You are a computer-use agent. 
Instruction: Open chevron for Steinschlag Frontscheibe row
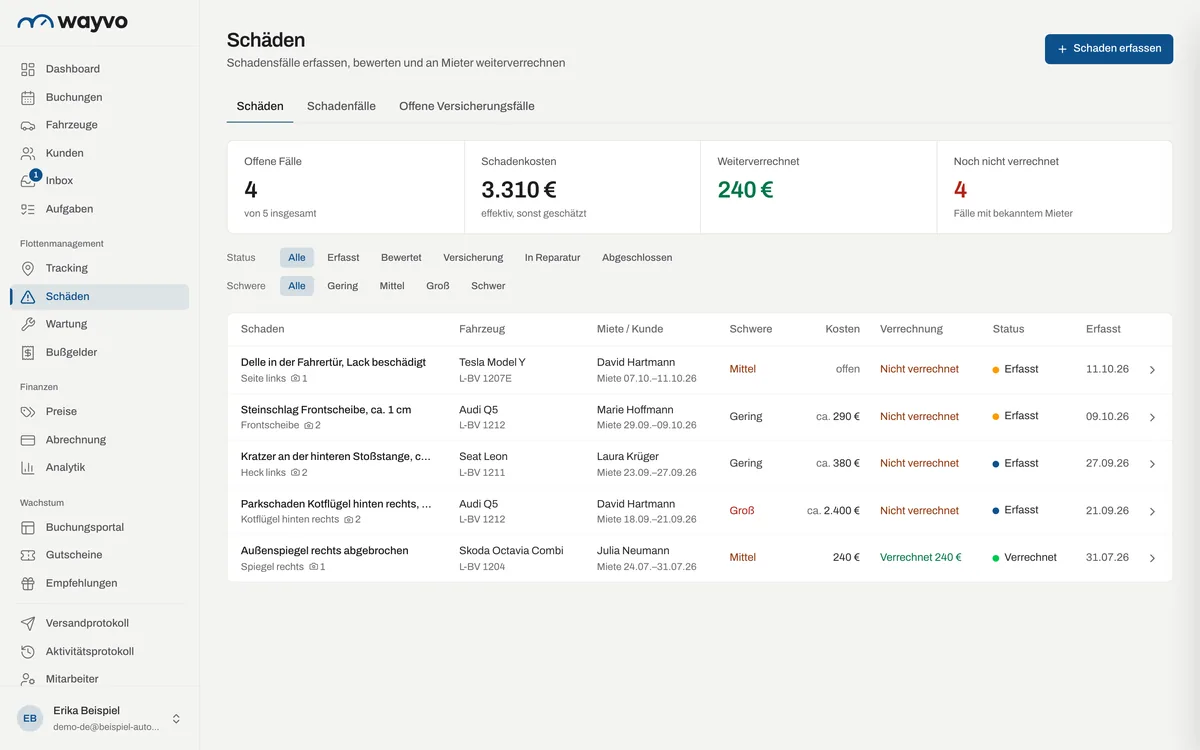(1152, 417)
